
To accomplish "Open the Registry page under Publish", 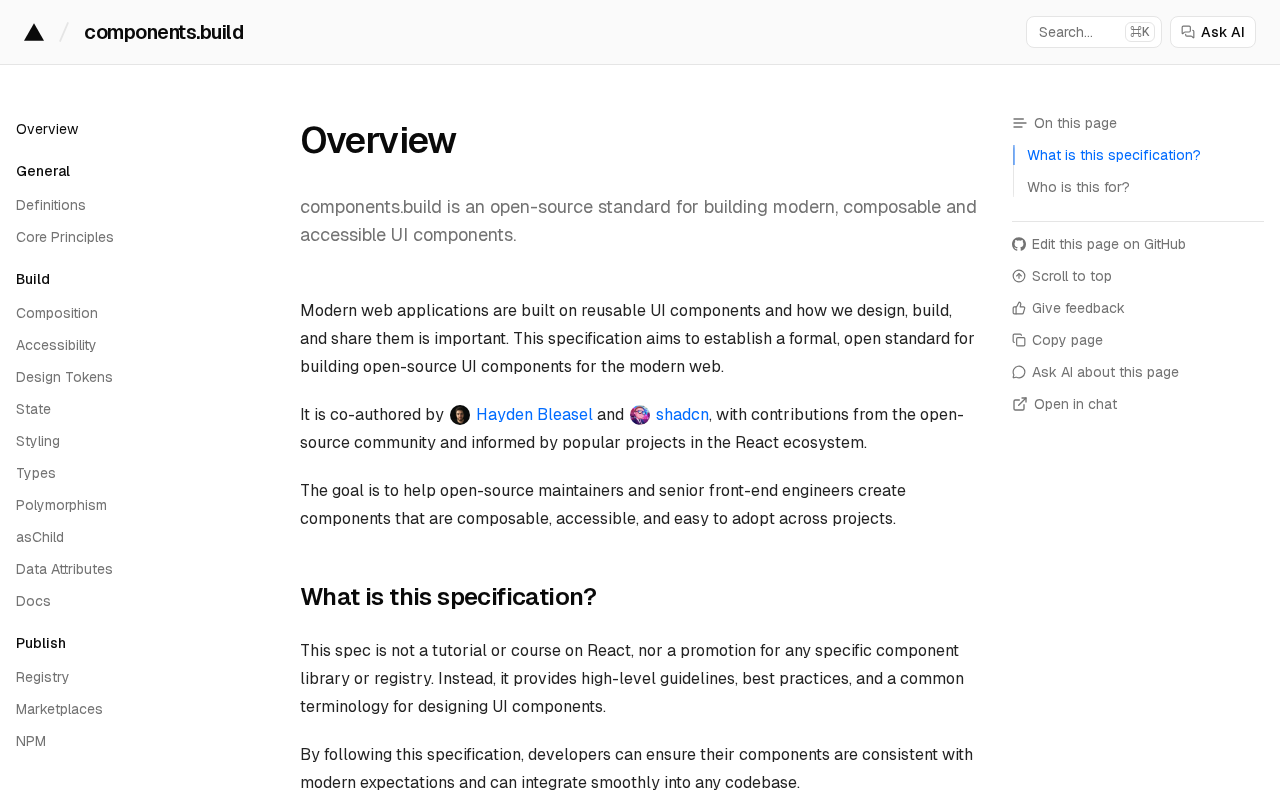I will 42,677.
